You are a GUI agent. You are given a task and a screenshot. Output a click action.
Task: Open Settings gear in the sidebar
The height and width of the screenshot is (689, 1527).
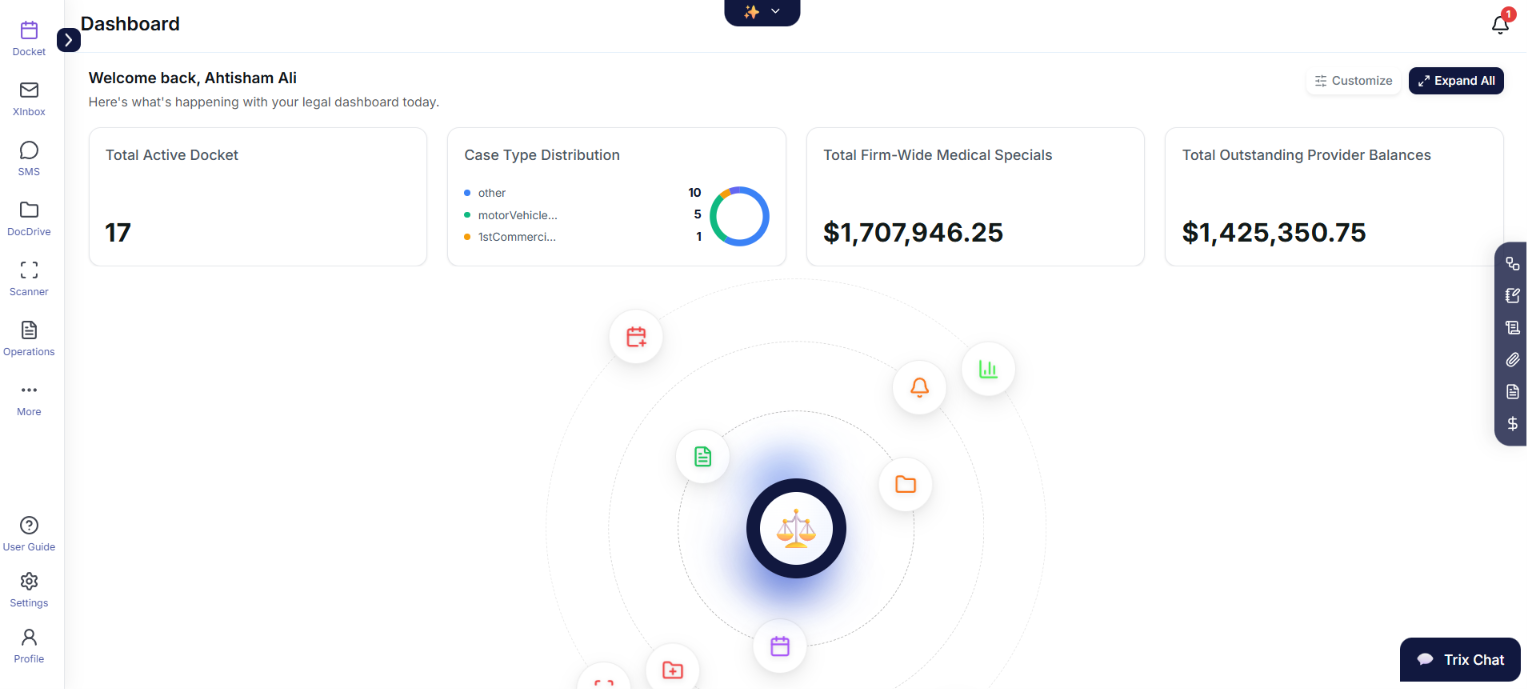point(29,590)
